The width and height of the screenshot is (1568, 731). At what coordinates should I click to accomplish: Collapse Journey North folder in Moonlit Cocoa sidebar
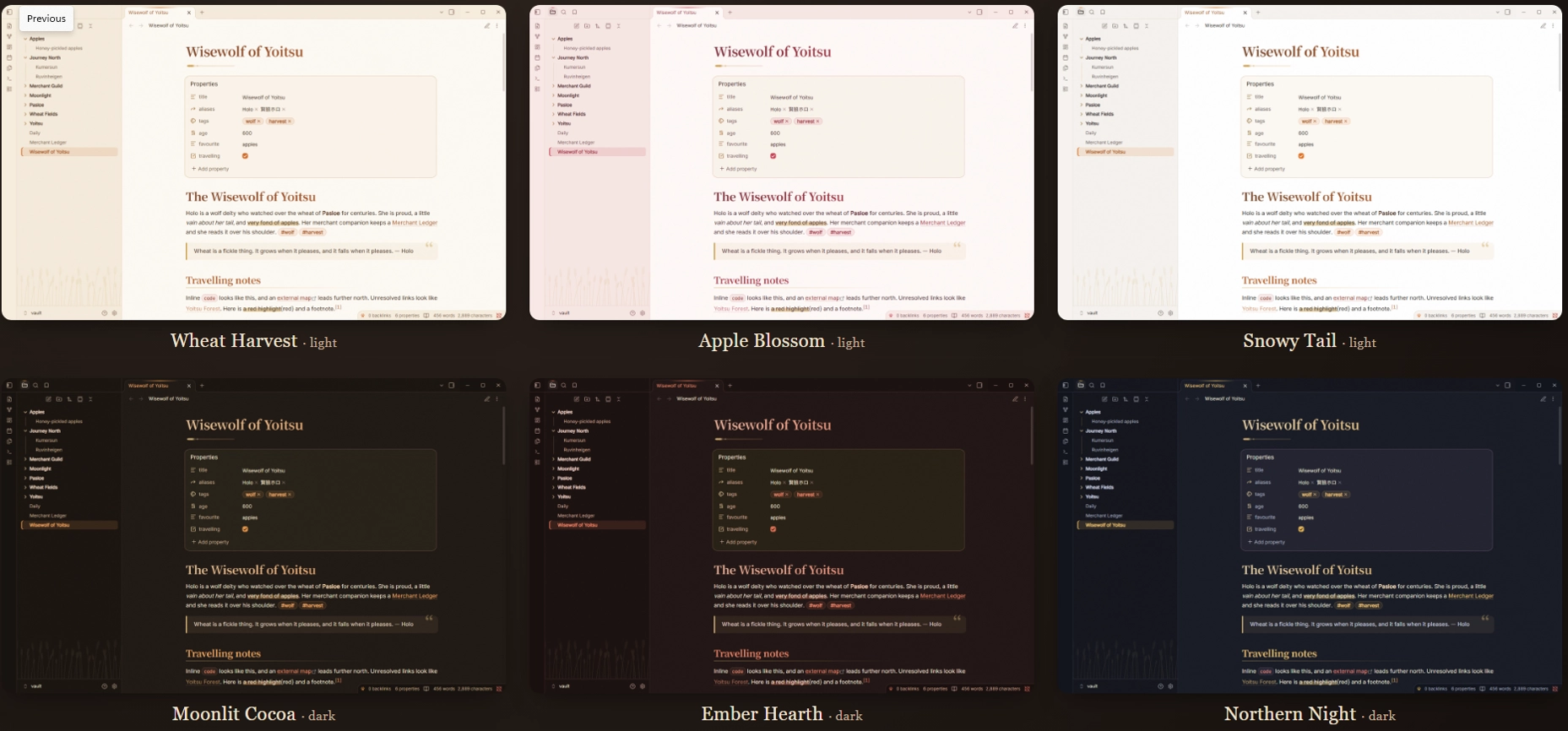pos(25,430)
